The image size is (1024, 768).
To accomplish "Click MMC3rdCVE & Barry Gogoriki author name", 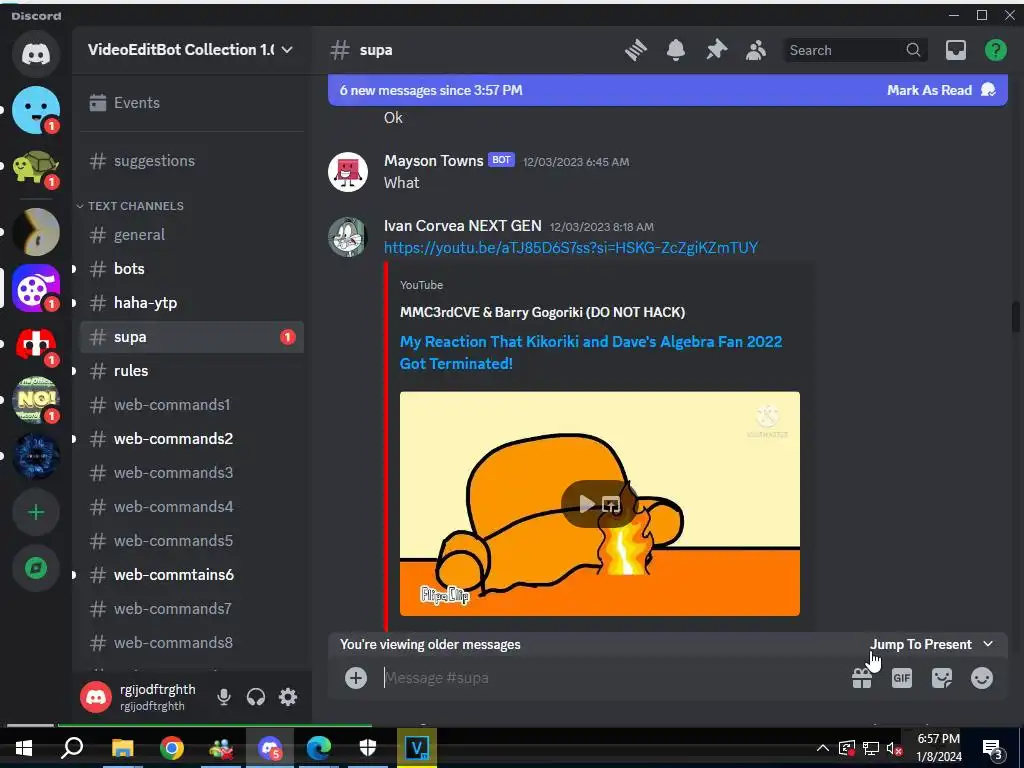I will (x=542, y=312).
